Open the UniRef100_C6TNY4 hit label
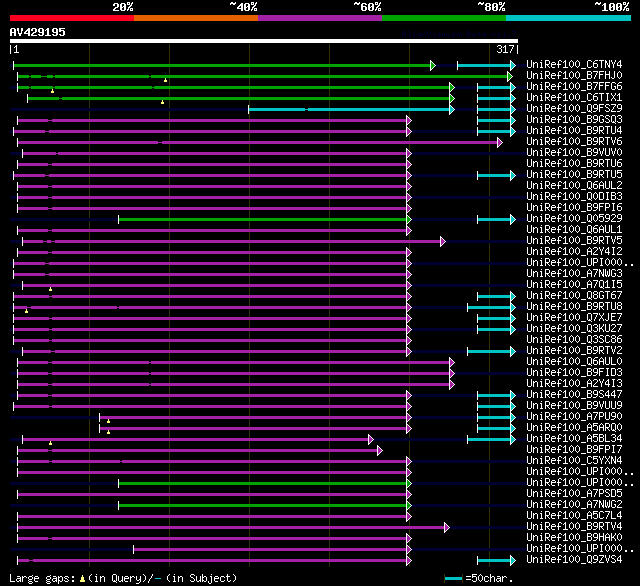The height and width of the screenshot is (586, 640). pos(574,64)
